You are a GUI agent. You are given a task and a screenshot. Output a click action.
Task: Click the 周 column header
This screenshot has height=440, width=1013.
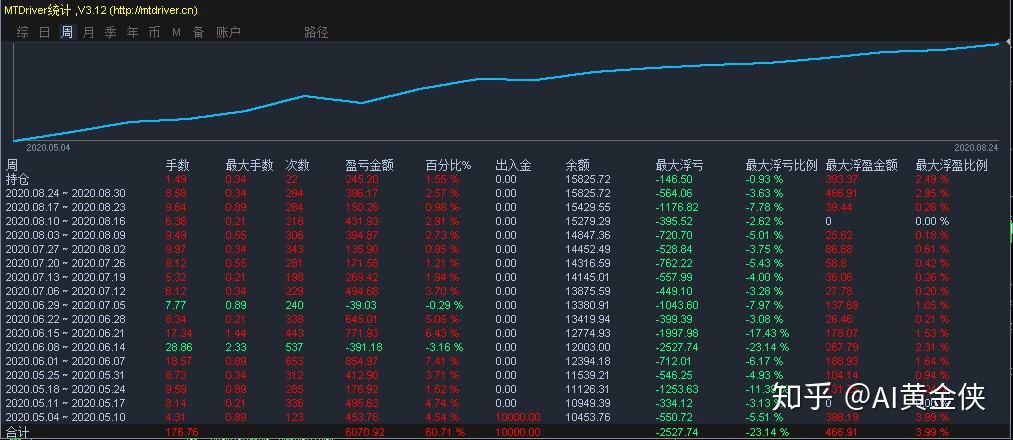pyautogui.click(x=12, y=165)
